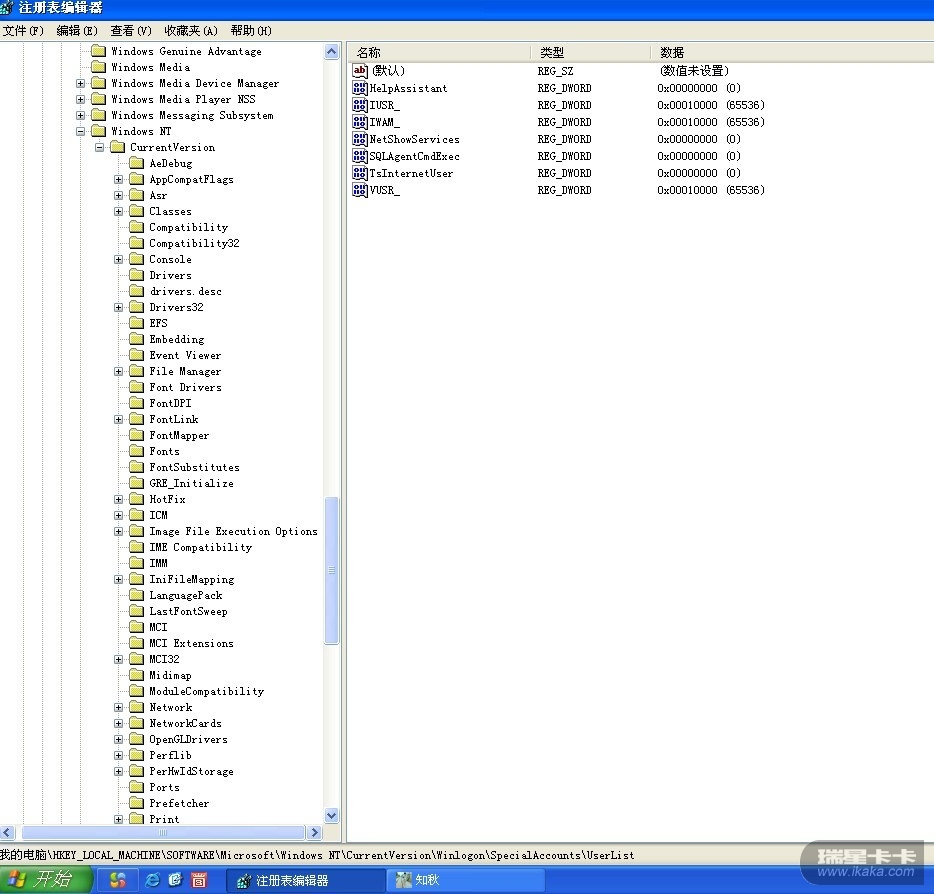This screenshot has width=934, height=894.
Task: Click the Fonts folder icon
Action: (x=137, y=451)
